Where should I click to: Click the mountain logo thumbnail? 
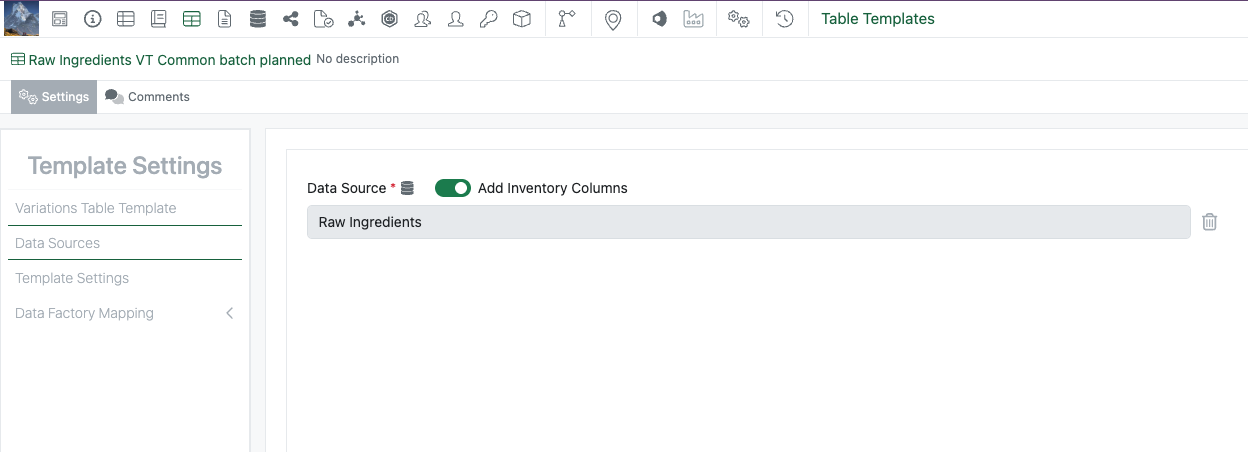pyautogui.click(x=22, y=19)
